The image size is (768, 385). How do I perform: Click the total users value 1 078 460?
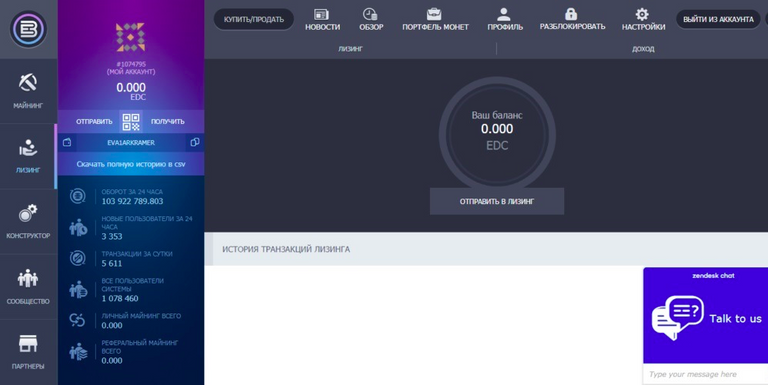(x=120, y=298)
